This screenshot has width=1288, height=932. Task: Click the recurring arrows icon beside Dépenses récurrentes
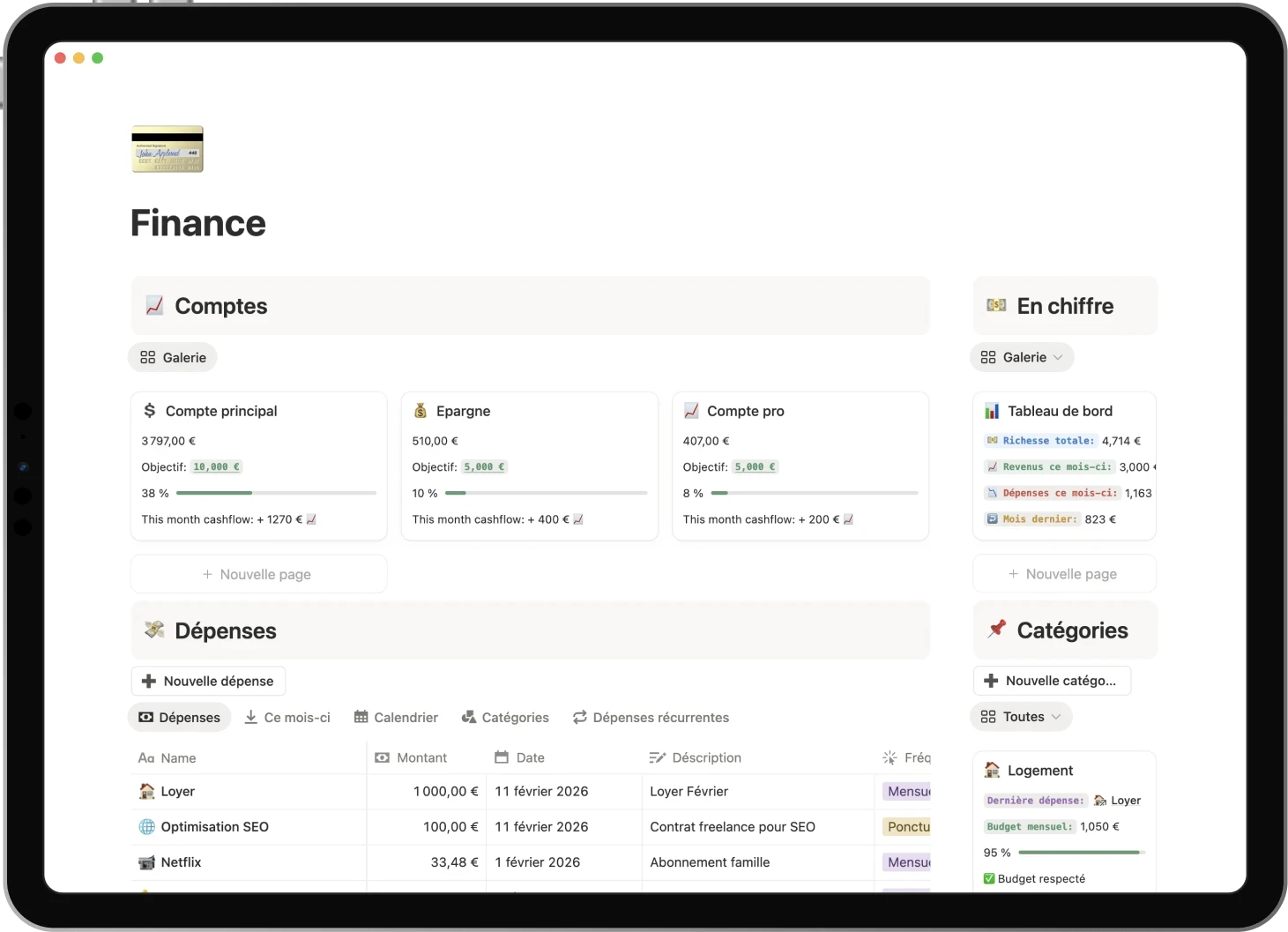coord(578,717)
